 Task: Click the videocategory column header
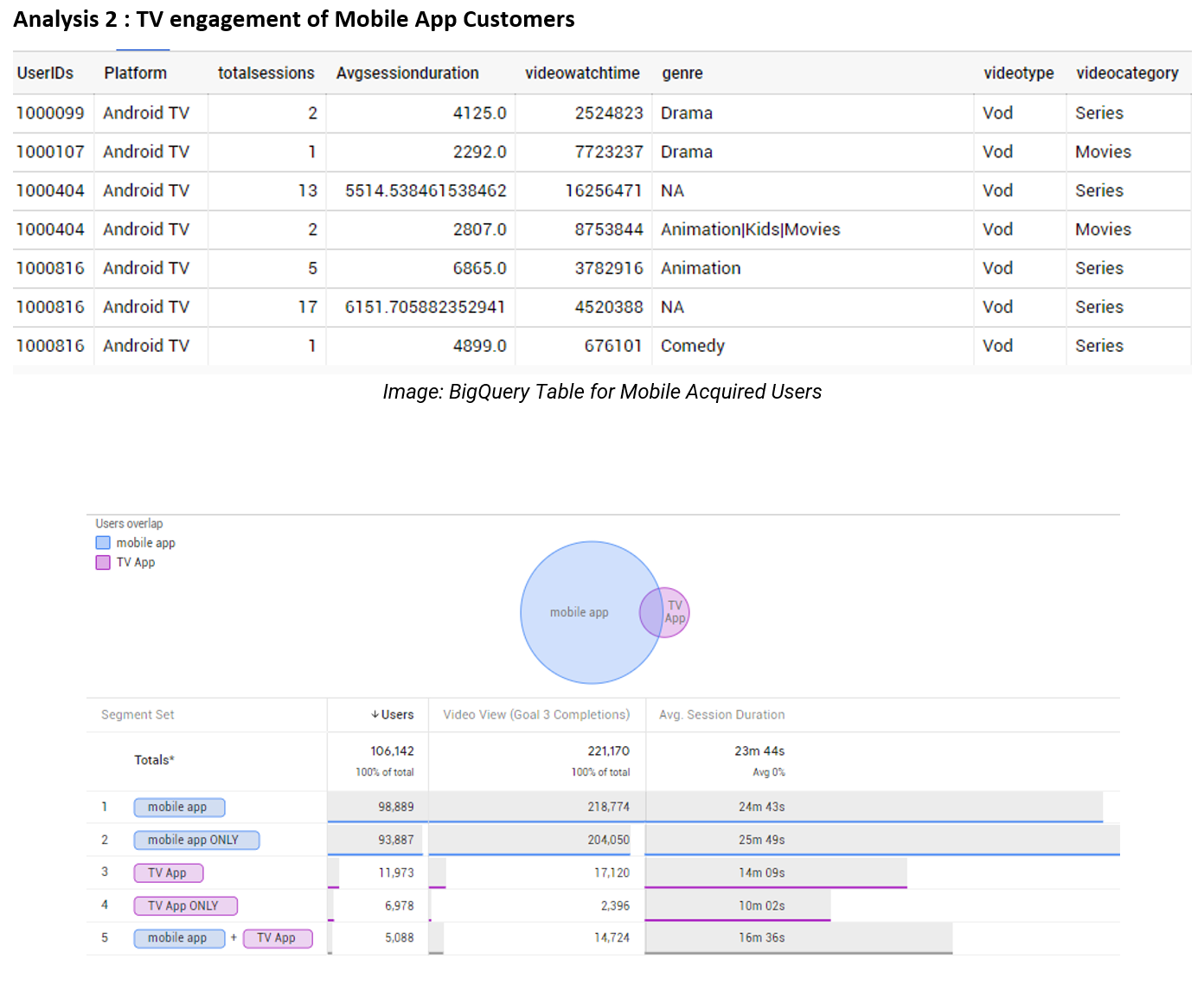click(1127, 73)
